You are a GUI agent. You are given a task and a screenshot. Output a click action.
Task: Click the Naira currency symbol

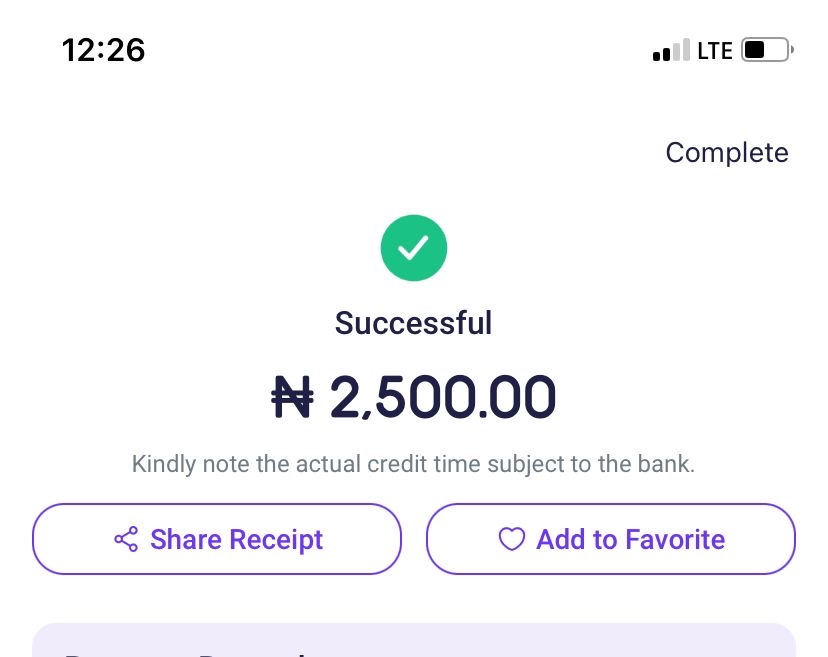(293, 397)
